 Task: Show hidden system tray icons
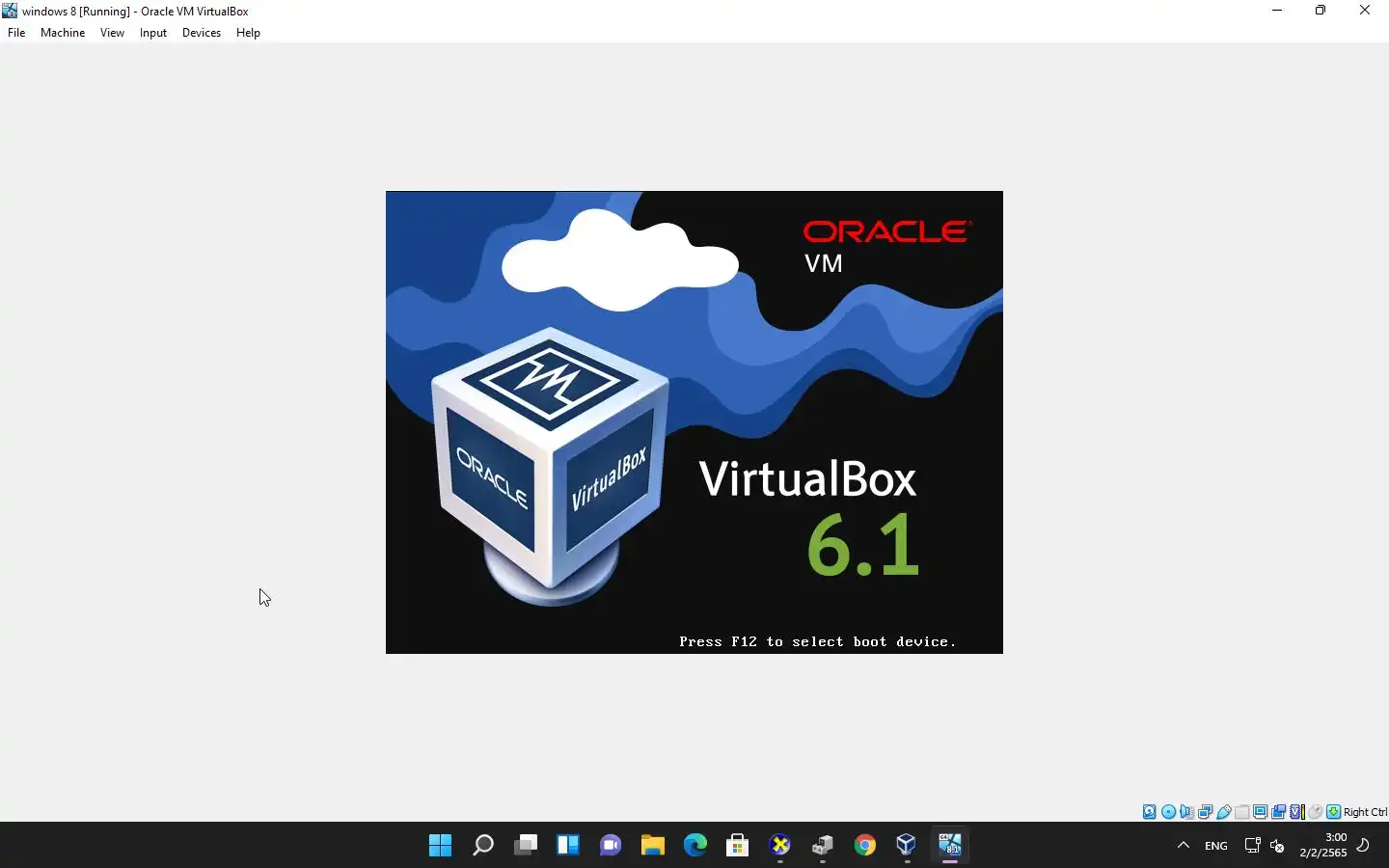click(x=1184, y=846)
